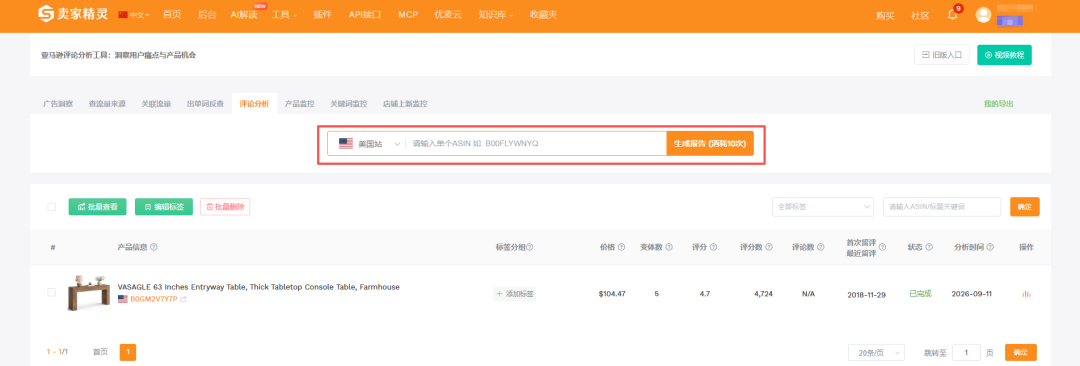
Task: Click help icon next to 评分 header
Action: 713,247
